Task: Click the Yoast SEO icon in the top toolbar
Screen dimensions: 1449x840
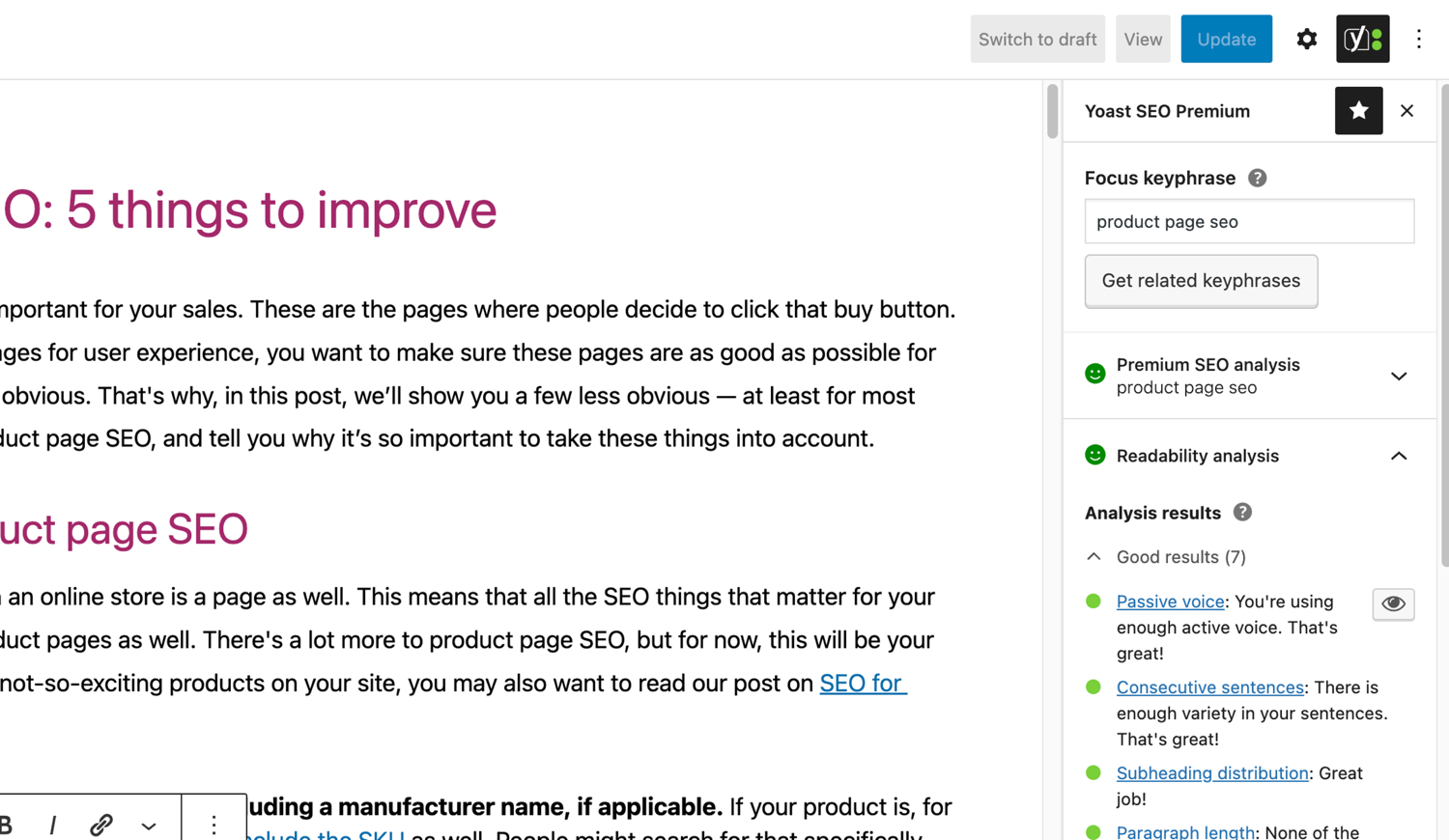Action: (1362, 39)
